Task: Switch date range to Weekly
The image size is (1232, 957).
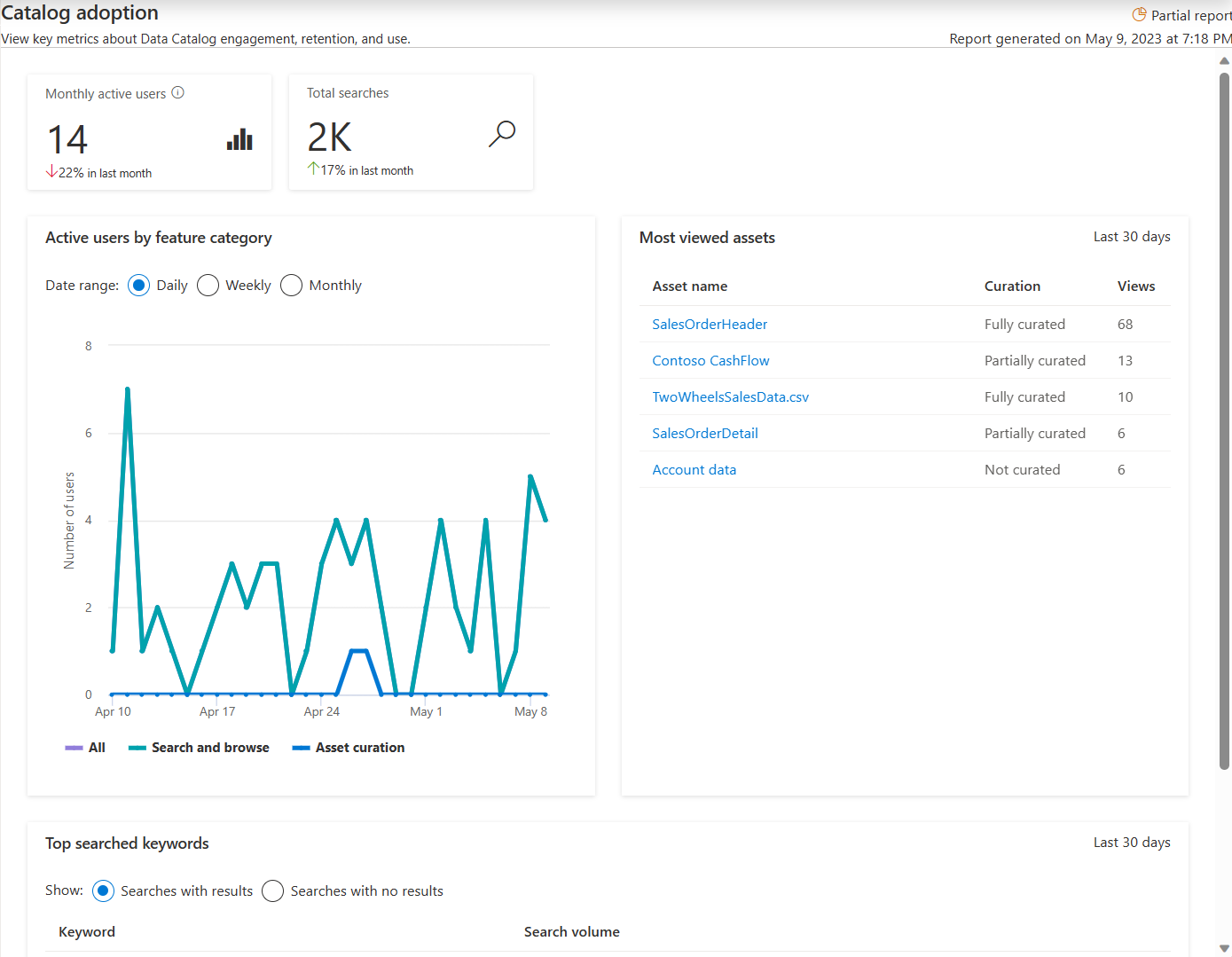Action: pos(208,286)
